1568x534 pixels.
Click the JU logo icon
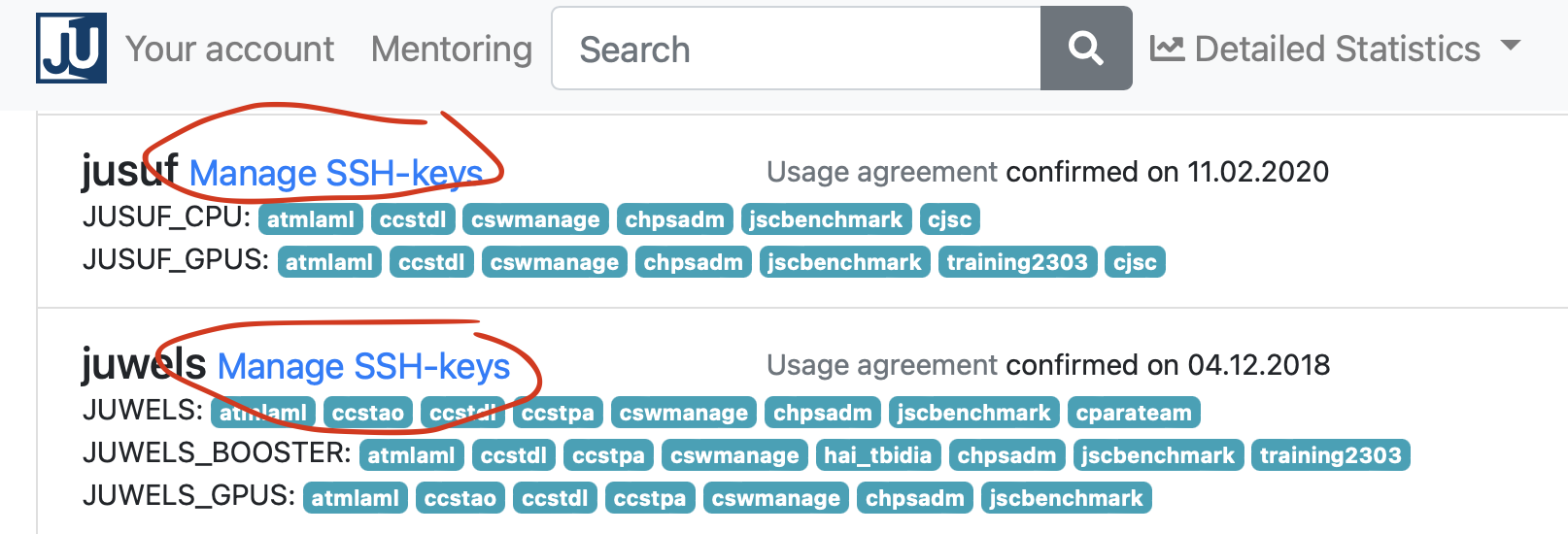(x=71, y=48)
